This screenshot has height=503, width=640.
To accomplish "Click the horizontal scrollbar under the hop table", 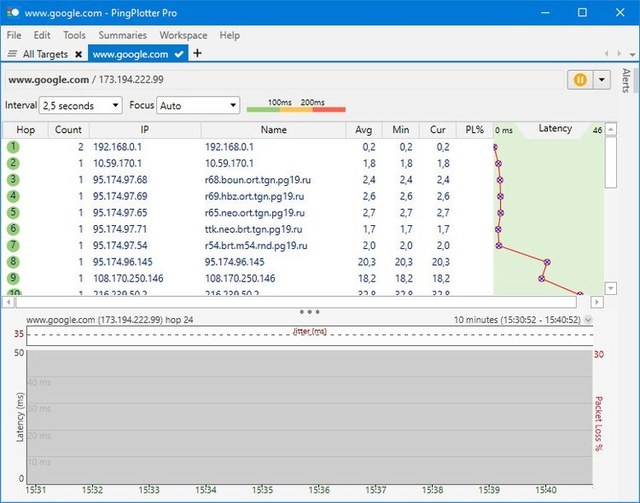I will pyautogui.click(x=300, y=301).
